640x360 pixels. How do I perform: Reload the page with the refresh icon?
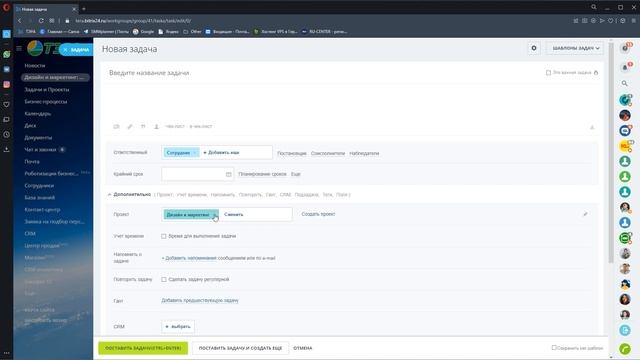pos(41,20)
